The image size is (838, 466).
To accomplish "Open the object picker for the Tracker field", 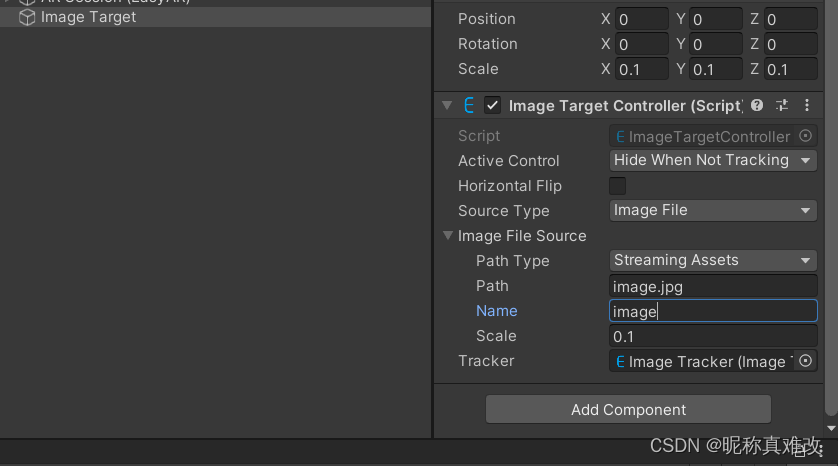I will [805, 361].
